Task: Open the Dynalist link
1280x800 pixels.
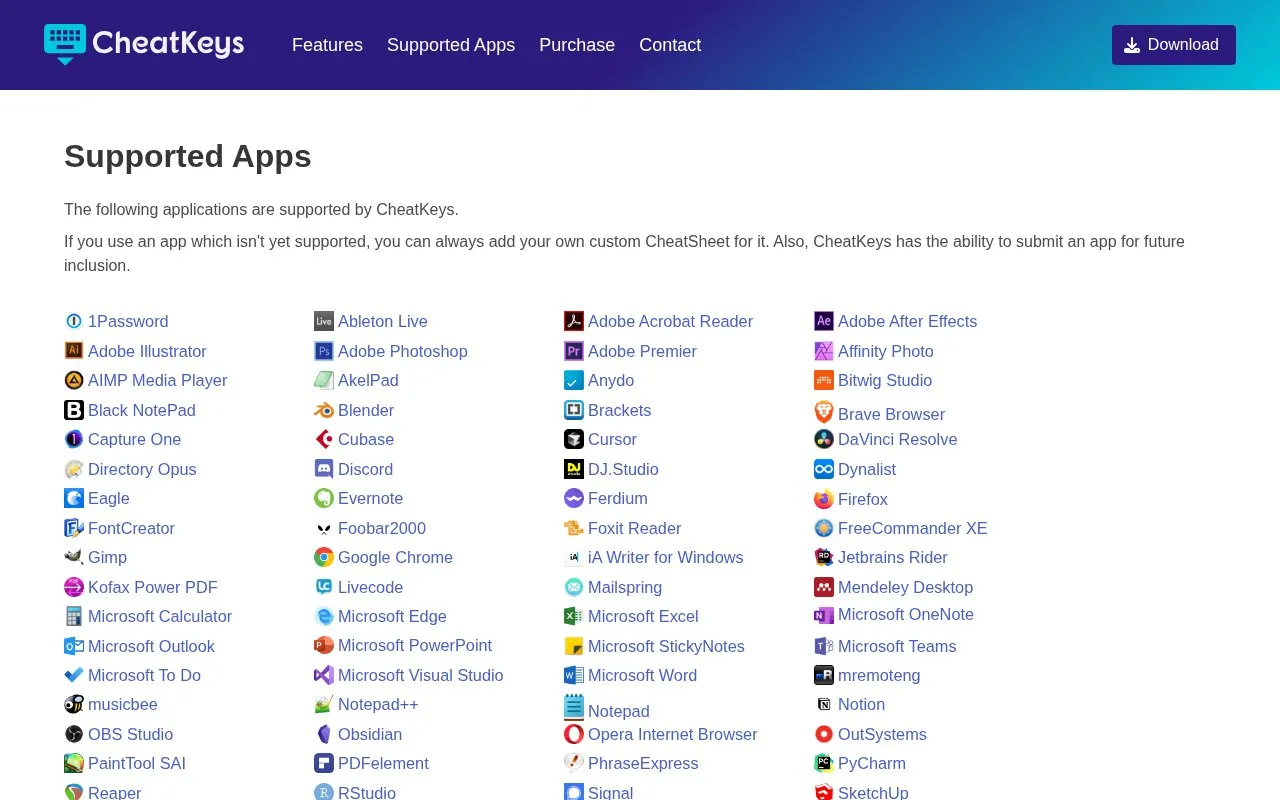Action: pos(867,469)
